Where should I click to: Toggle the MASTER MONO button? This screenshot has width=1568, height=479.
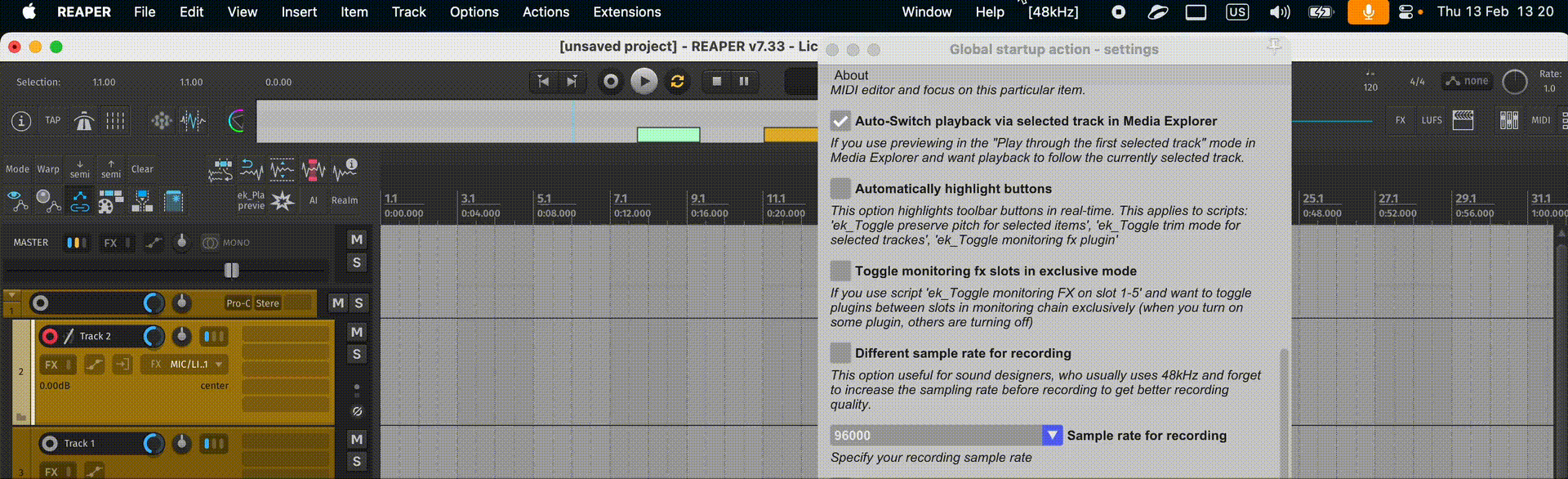[x=226, y=243]
